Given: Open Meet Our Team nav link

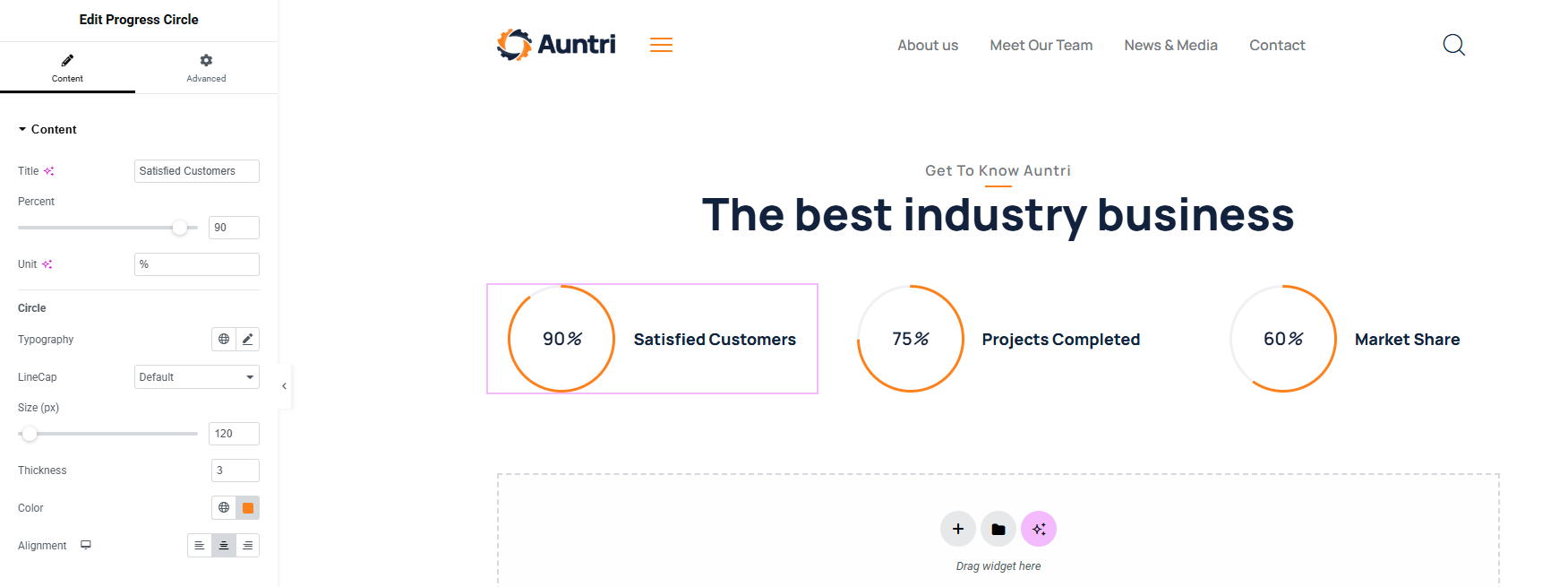Looking at the screenshot, I should [x=1041, y=45].
